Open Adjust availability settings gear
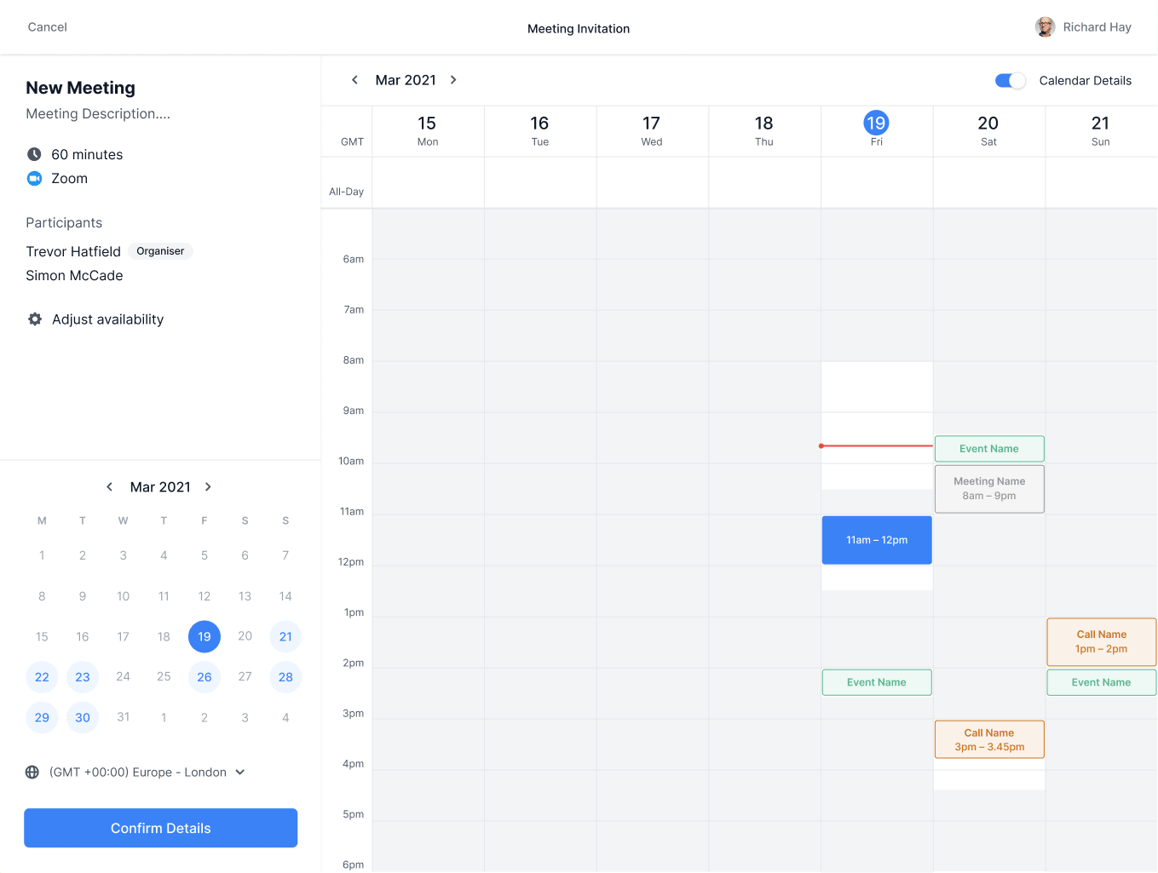Viewport: 1158px width, 873px height. pyautogui.click(x=35, y=319)
